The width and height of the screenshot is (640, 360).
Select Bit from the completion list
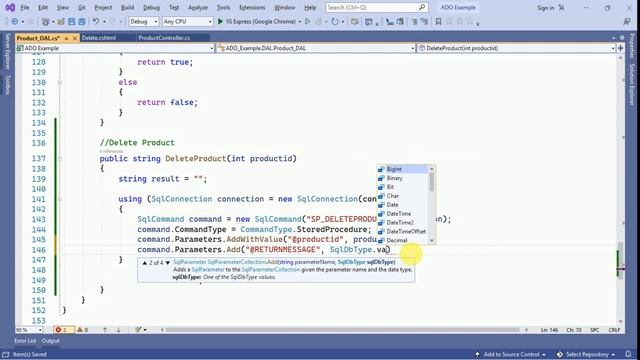pos(402,187)
